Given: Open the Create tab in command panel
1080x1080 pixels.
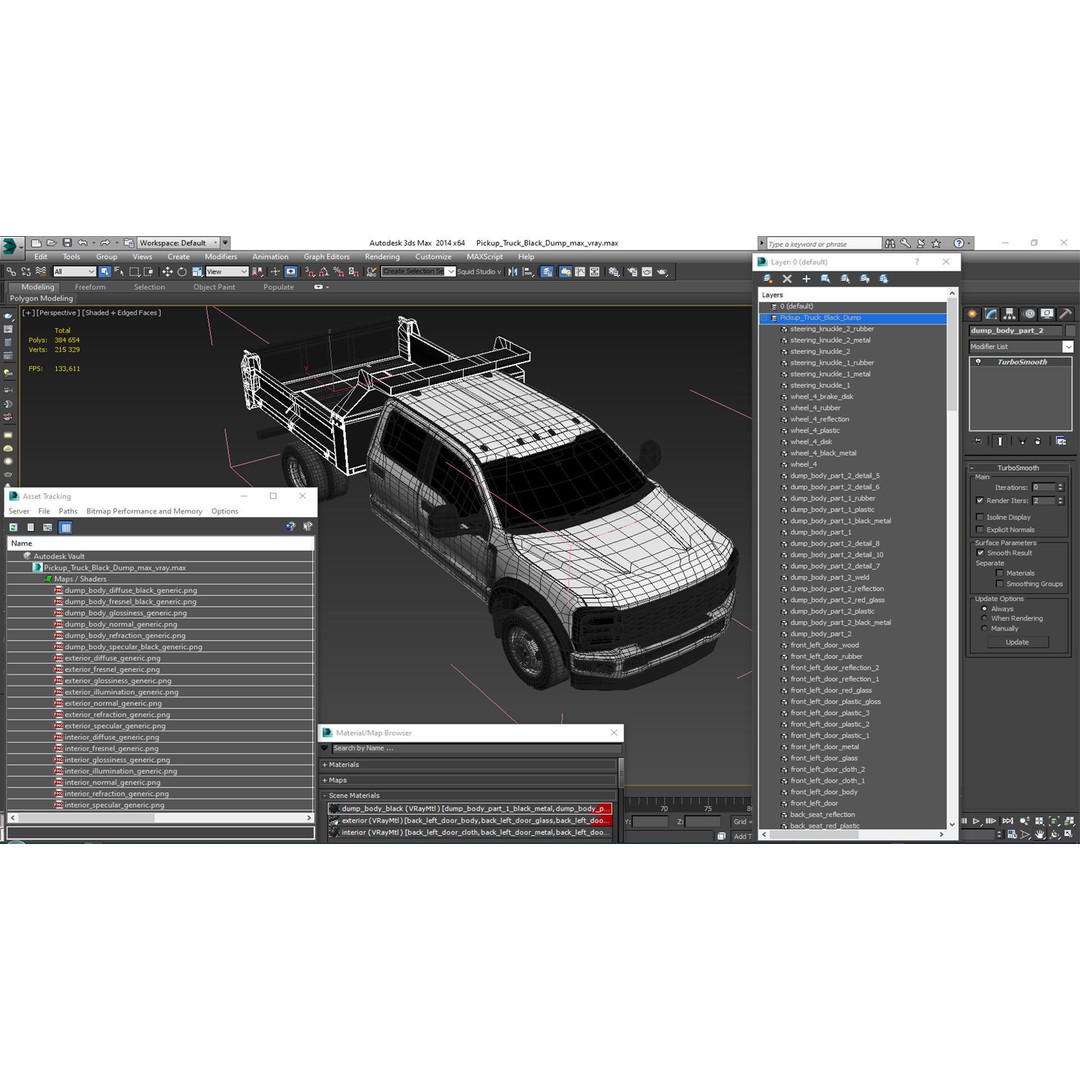Looking at the screenshot, I should [x=973, y=314].
